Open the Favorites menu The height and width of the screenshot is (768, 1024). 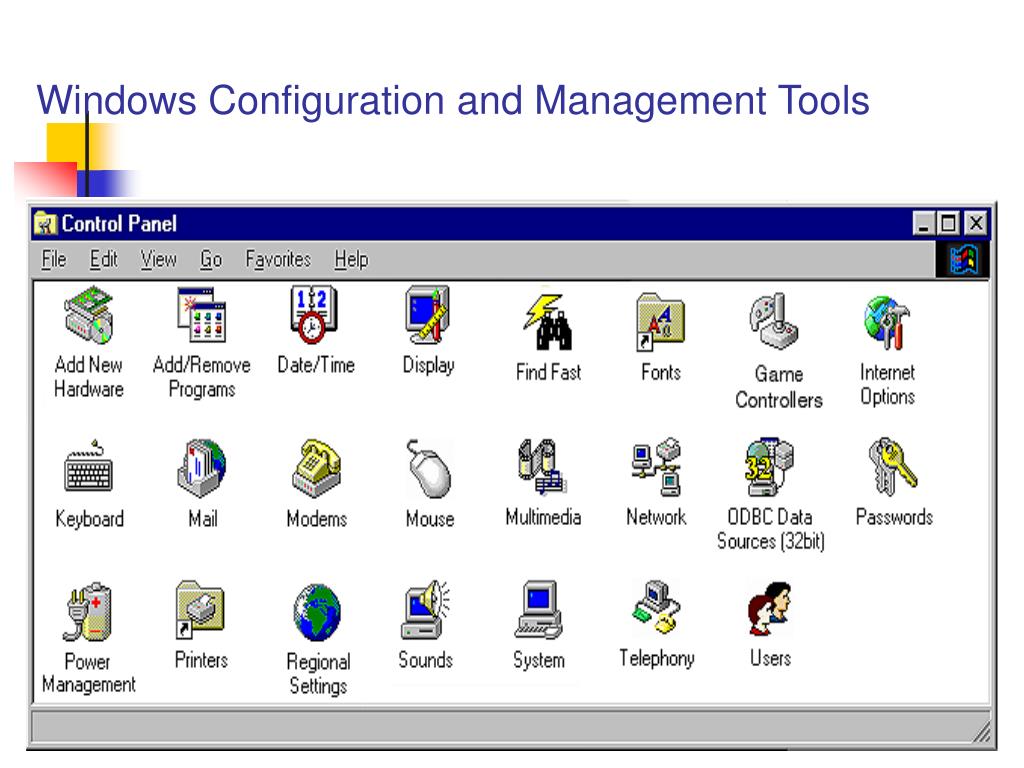[278, 259]
